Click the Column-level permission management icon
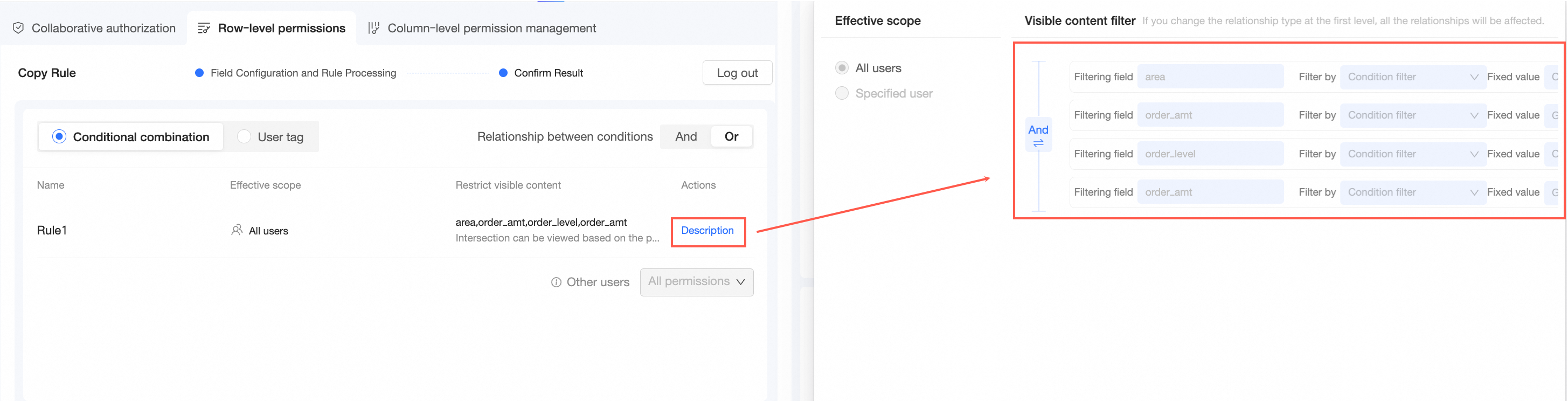 point(373,28)
